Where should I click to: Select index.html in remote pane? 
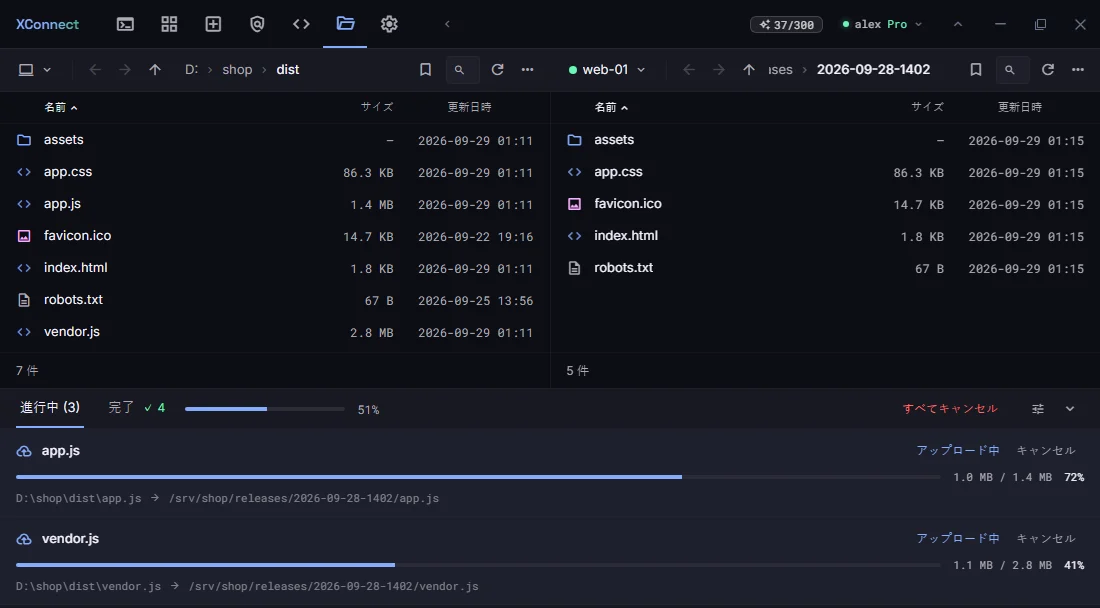tap(826, 236)
